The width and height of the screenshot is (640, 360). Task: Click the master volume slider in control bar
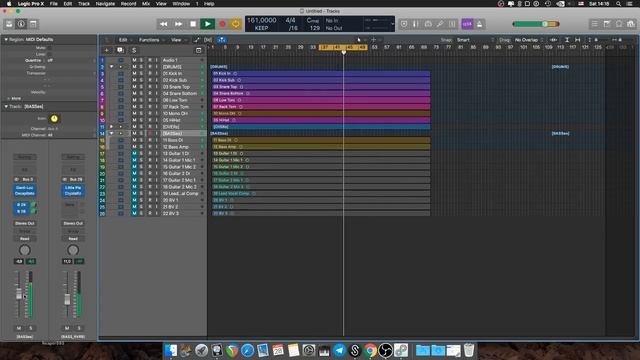(536, 24)
